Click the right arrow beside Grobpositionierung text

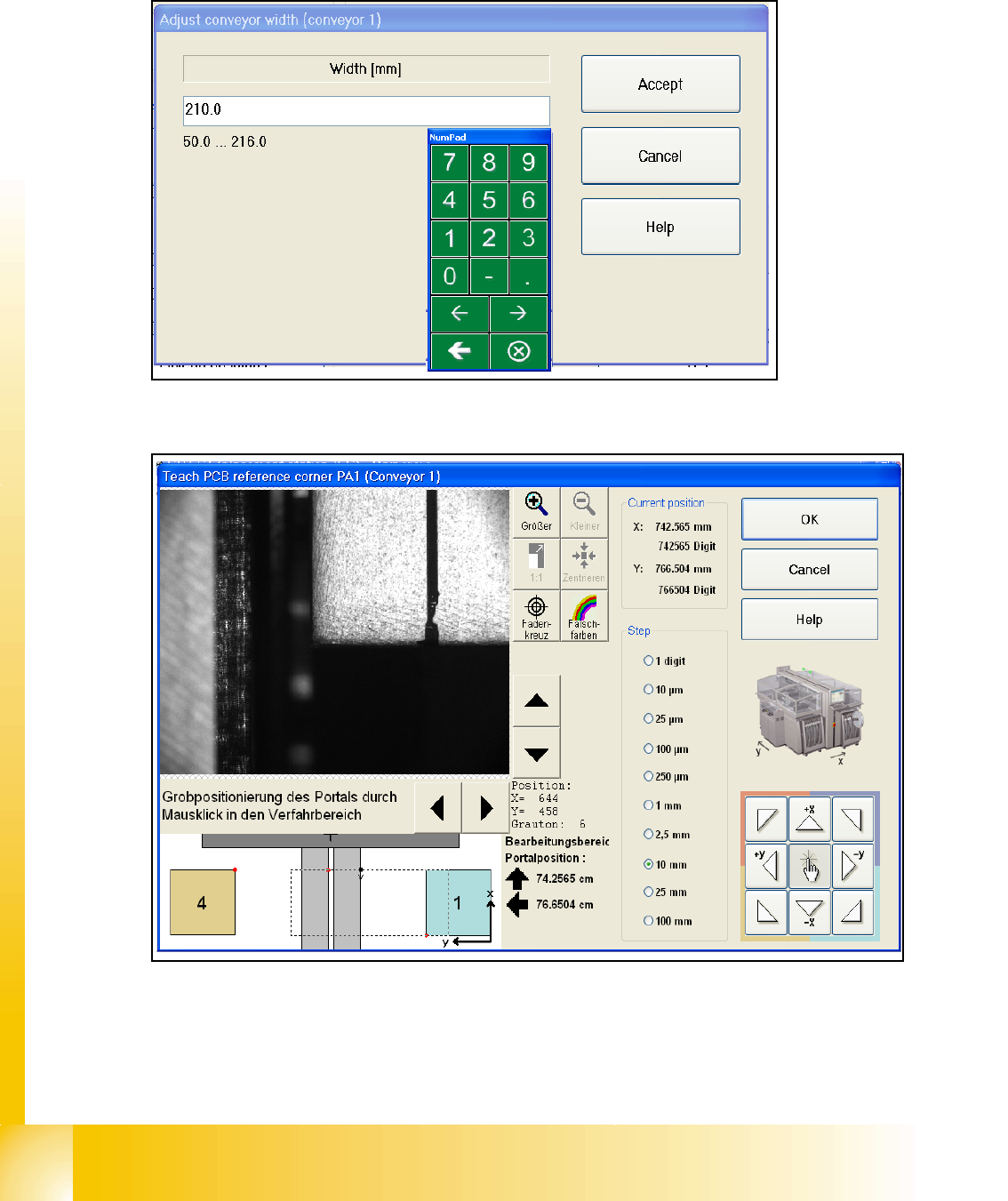[x=485, y=808]
